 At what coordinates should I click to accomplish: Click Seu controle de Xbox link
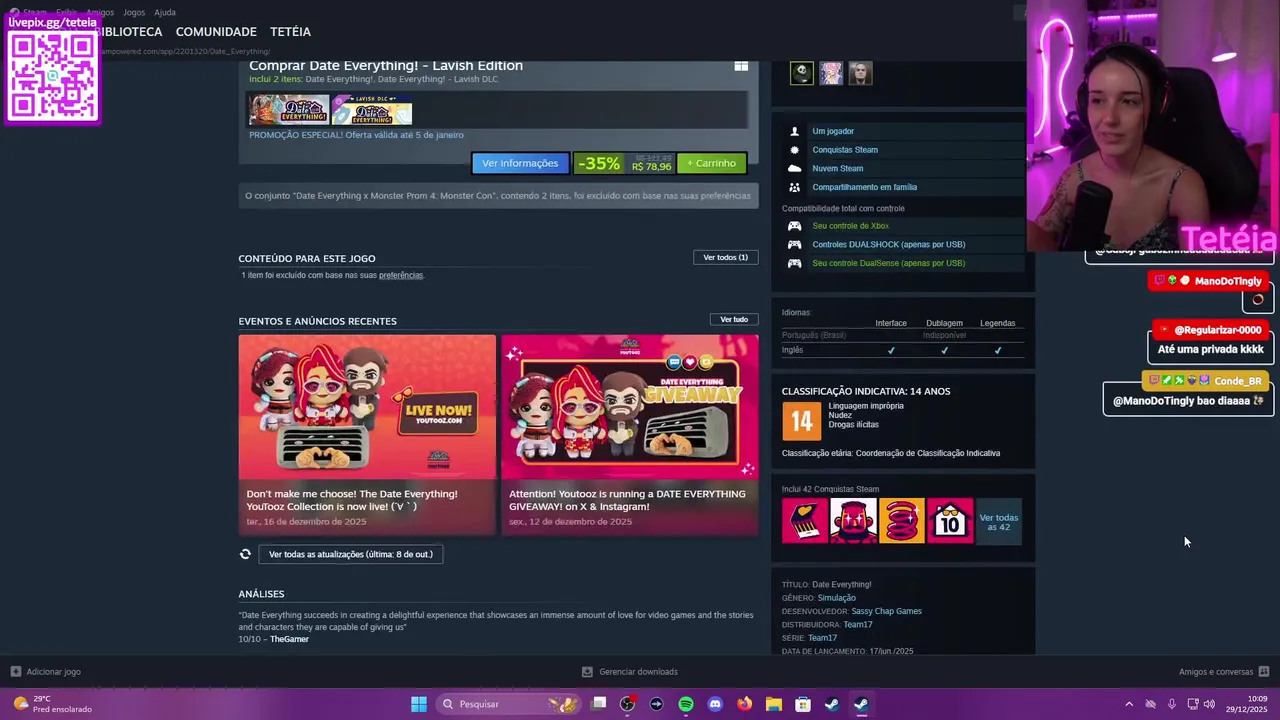[850, 226]
